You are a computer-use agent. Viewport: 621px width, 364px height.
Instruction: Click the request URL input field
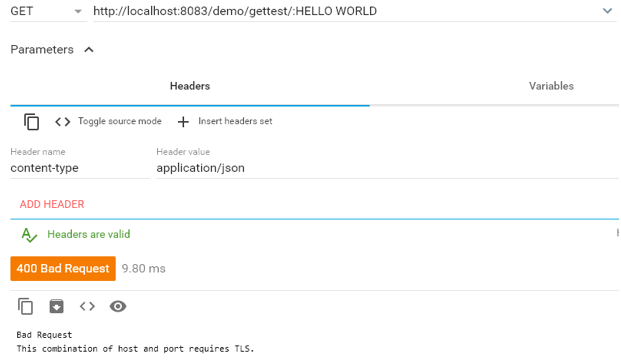coord(347,11)
